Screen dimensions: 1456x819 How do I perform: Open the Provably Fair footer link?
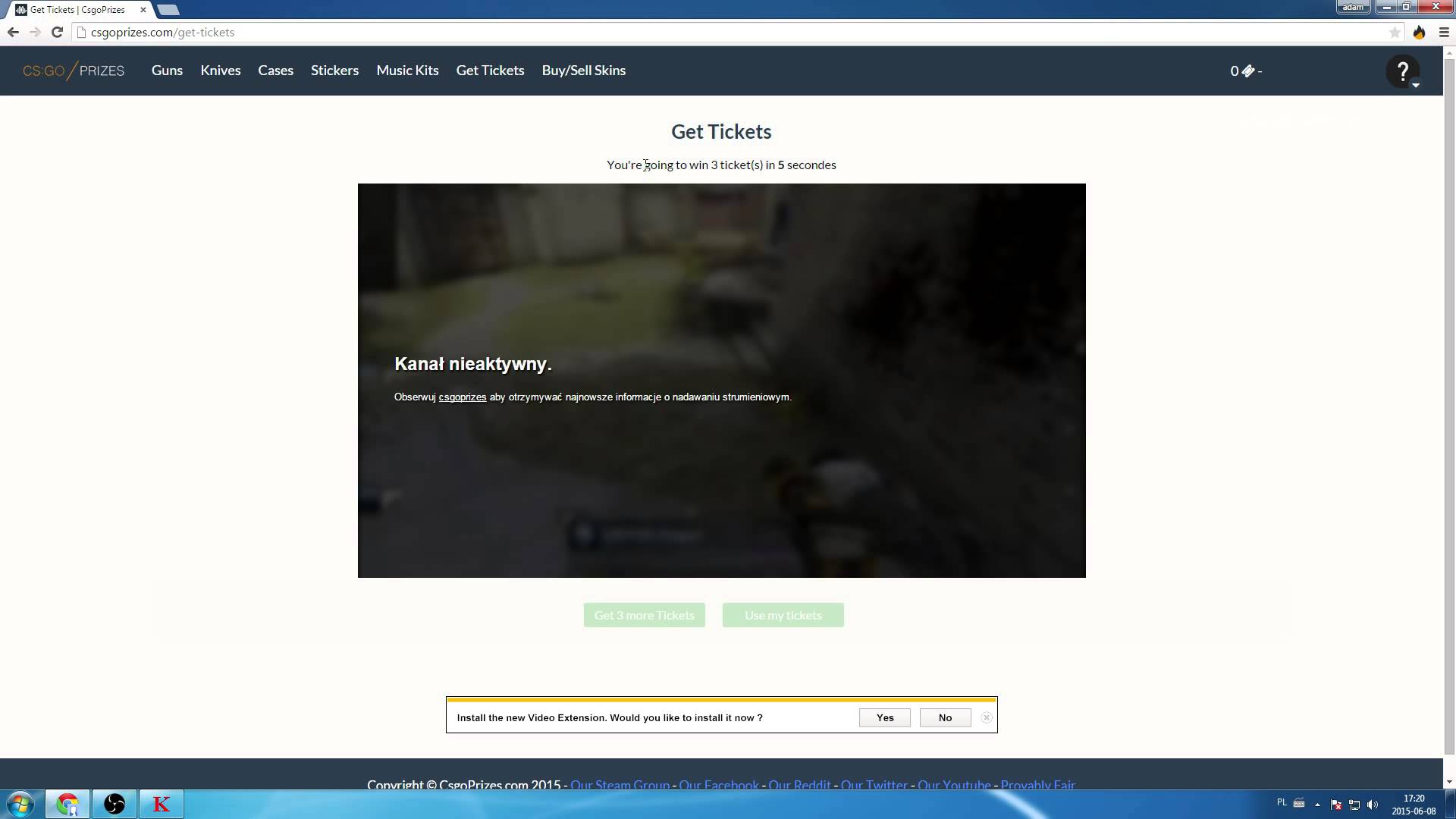1037,784
